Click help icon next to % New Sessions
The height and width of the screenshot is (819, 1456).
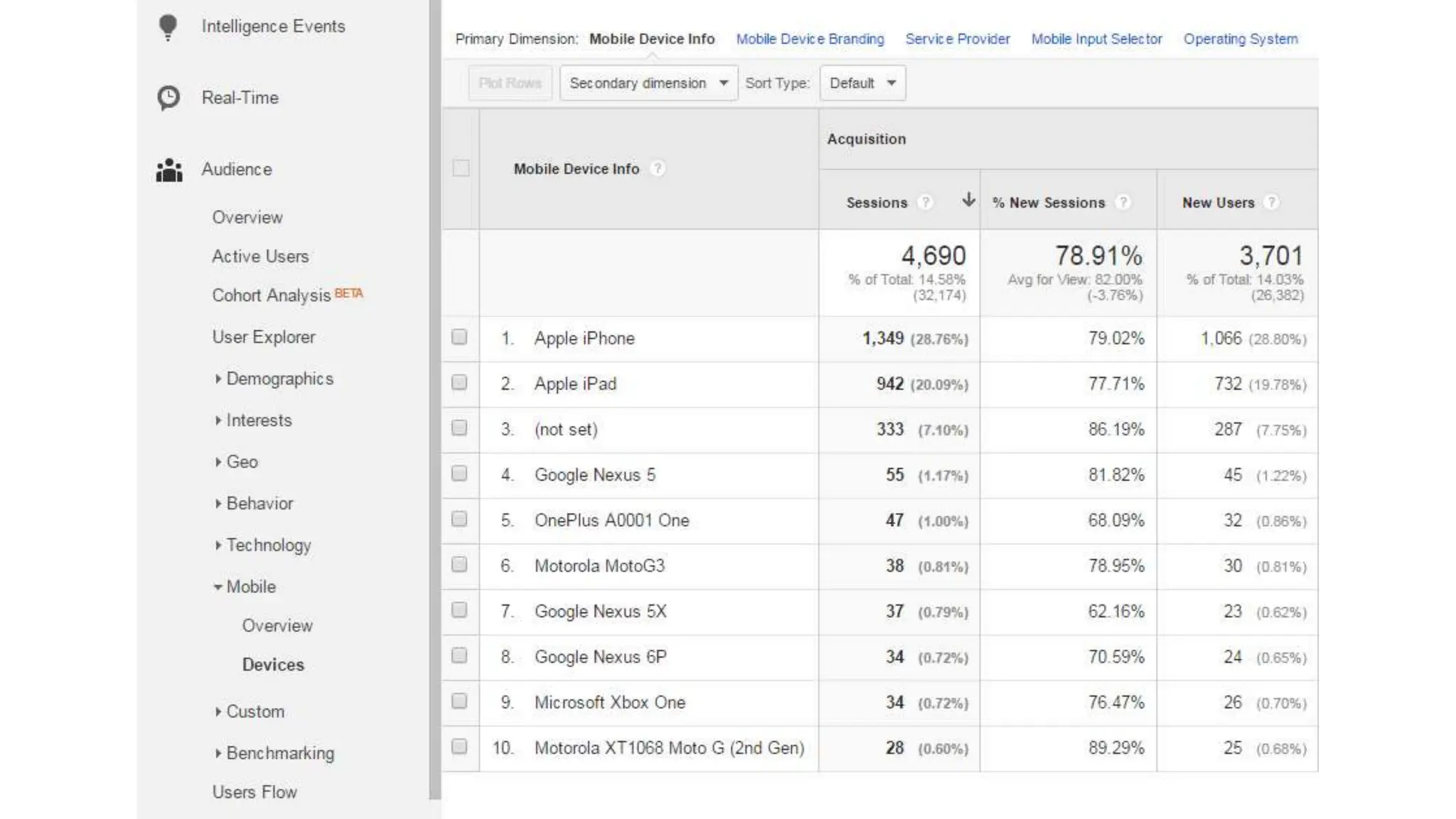point(1123,203)
